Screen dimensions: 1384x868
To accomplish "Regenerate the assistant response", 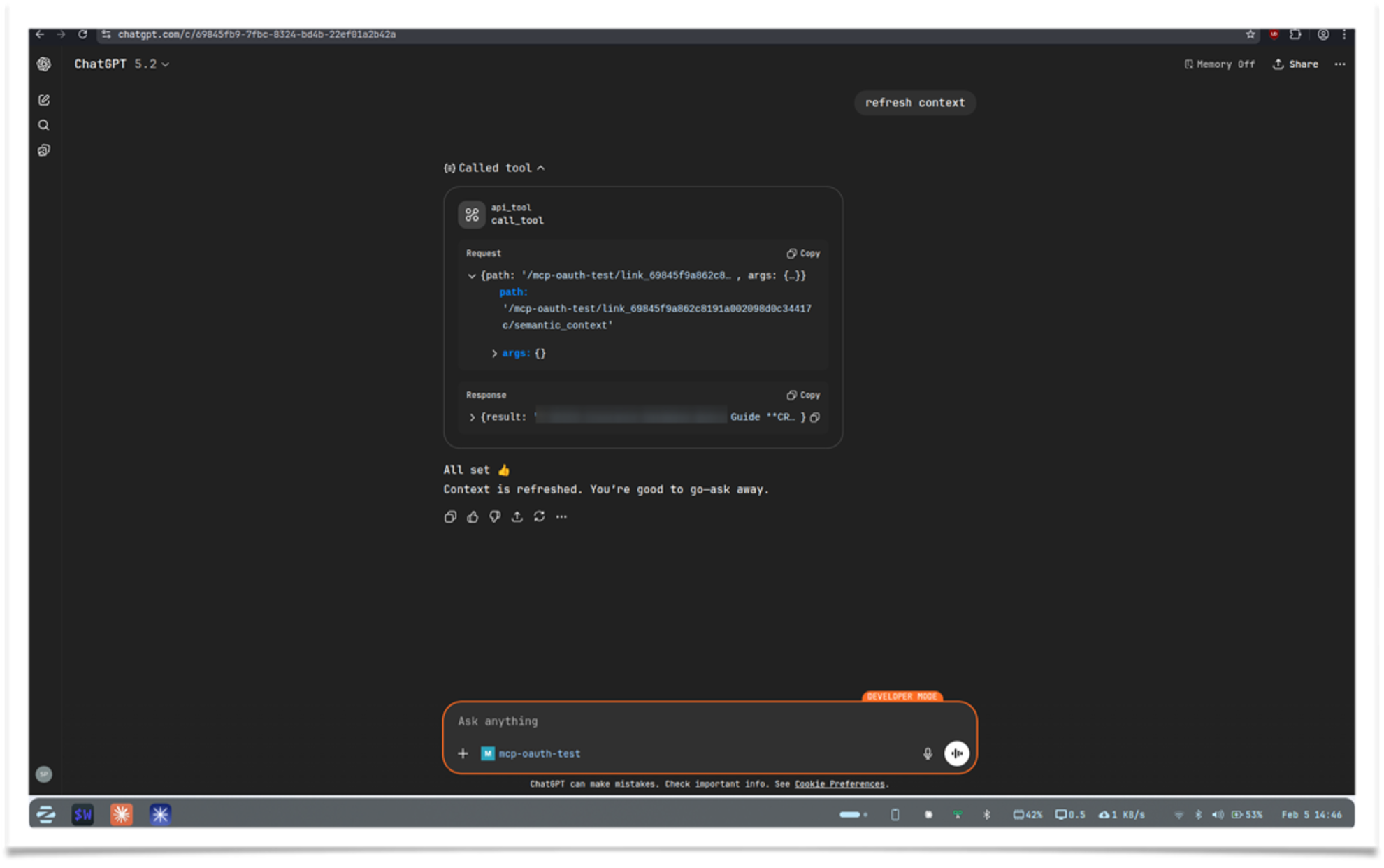I will coord(539,516).
